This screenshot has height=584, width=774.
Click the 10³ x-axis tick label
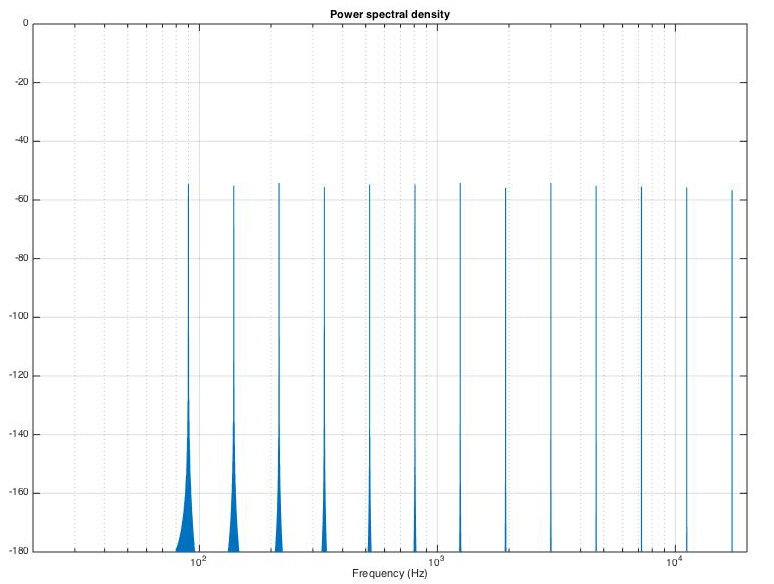coord(436,562)
